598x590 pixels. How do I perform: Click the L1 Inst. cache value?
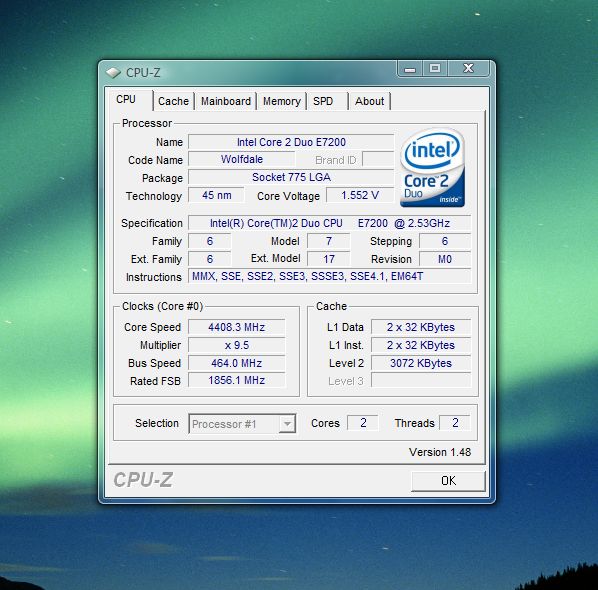(x=421, y=345)
